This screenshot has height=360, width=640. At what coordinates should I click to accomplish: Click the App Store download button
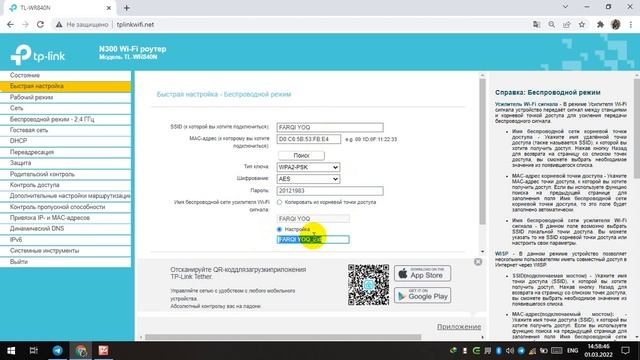tap(422, 273)
